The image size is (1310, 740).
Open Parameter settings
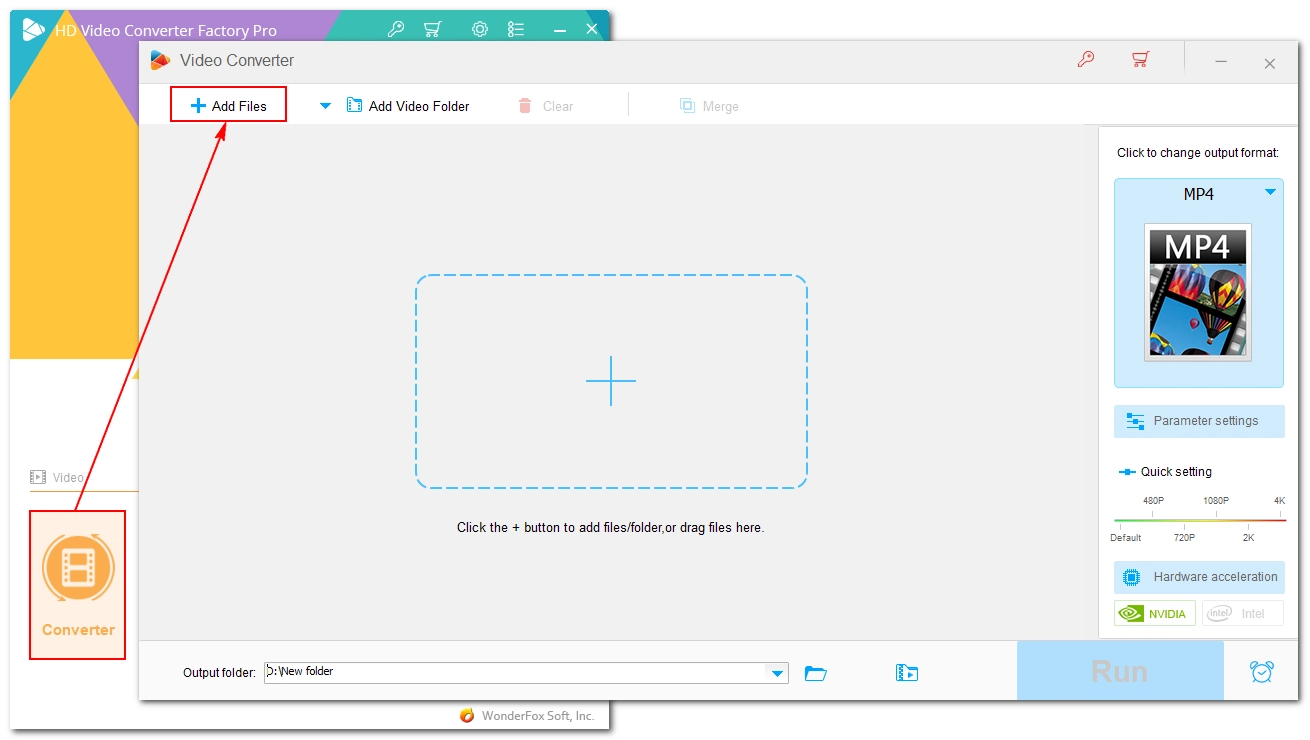pyautogui.click(x=1199, y=421)
